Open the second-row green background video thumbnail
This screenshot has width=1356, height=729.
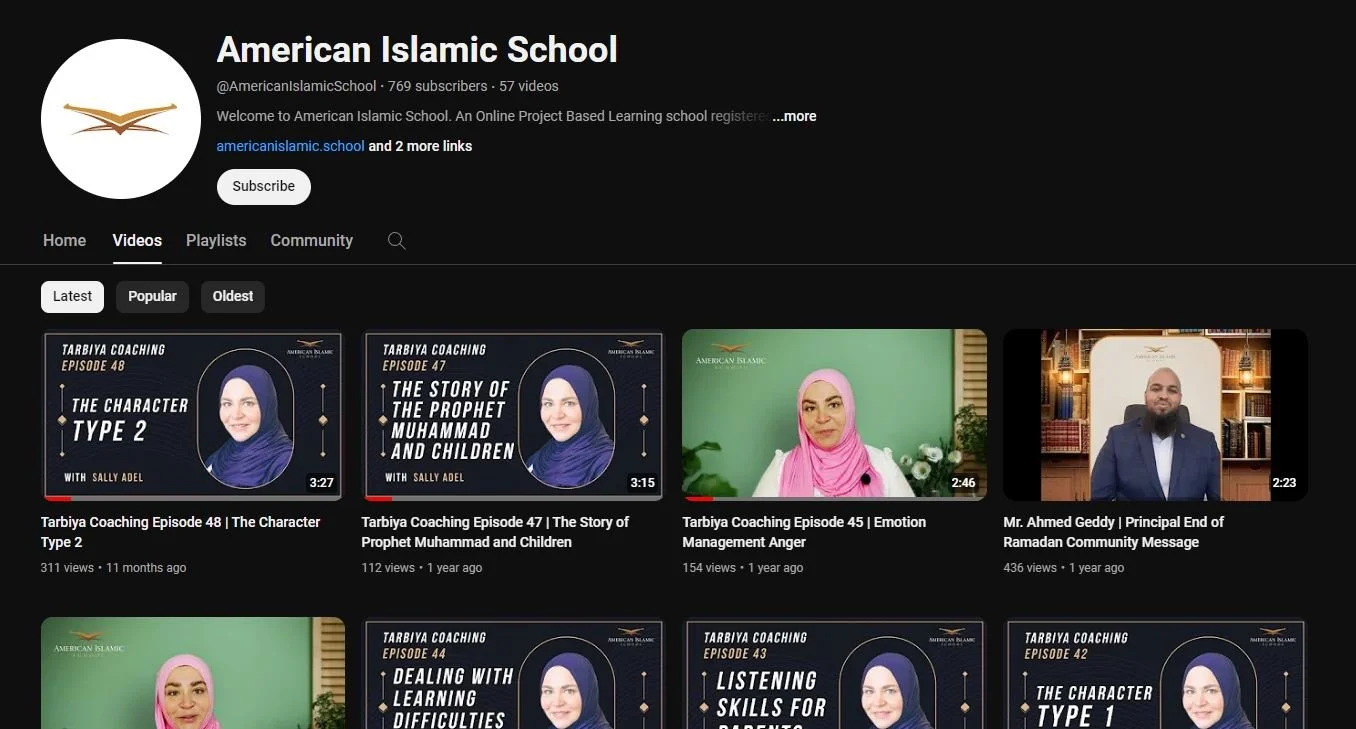(193, 673)
